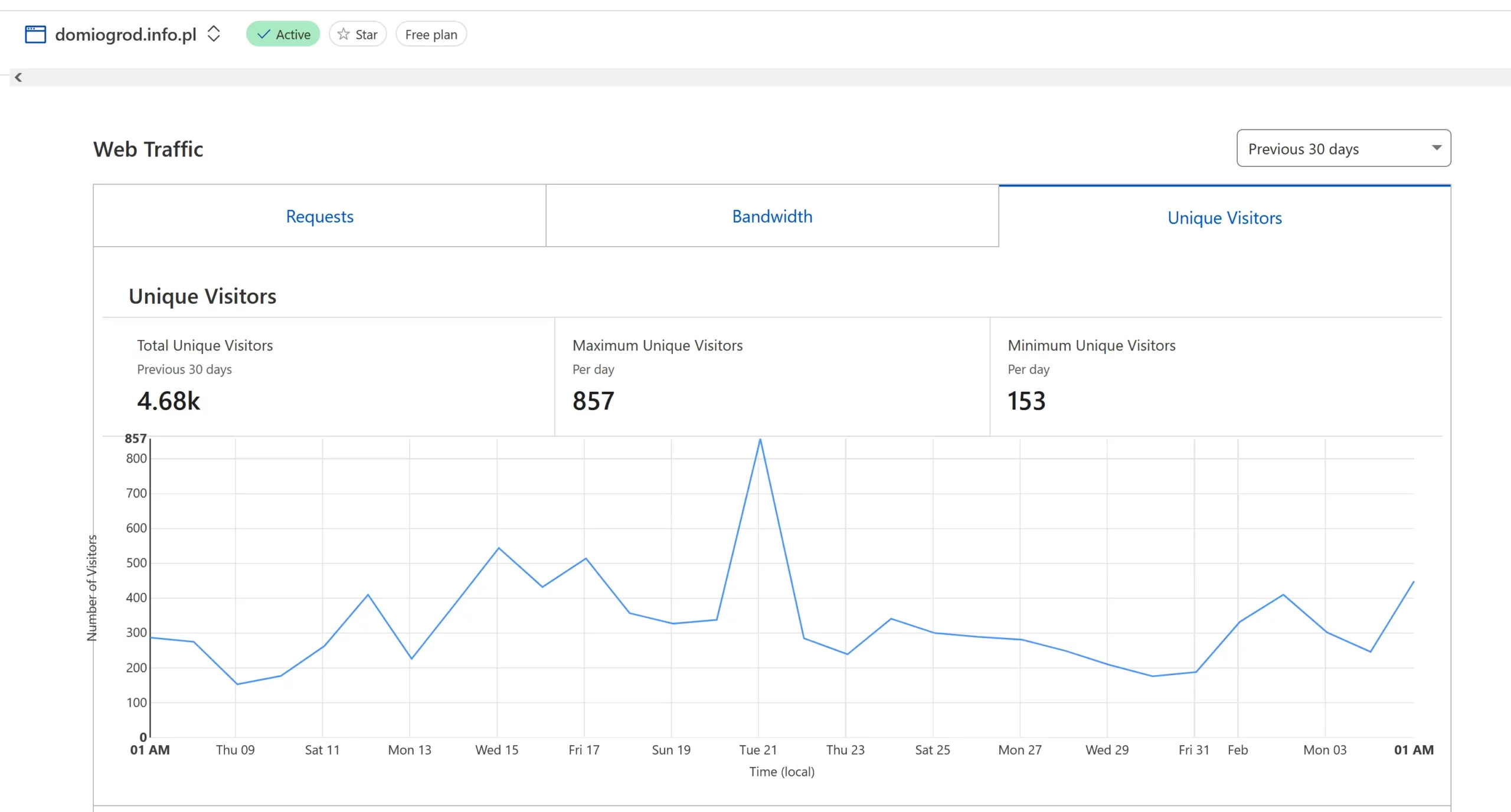Click the Total Unique Visitors 4.68k value

[169, 401]
